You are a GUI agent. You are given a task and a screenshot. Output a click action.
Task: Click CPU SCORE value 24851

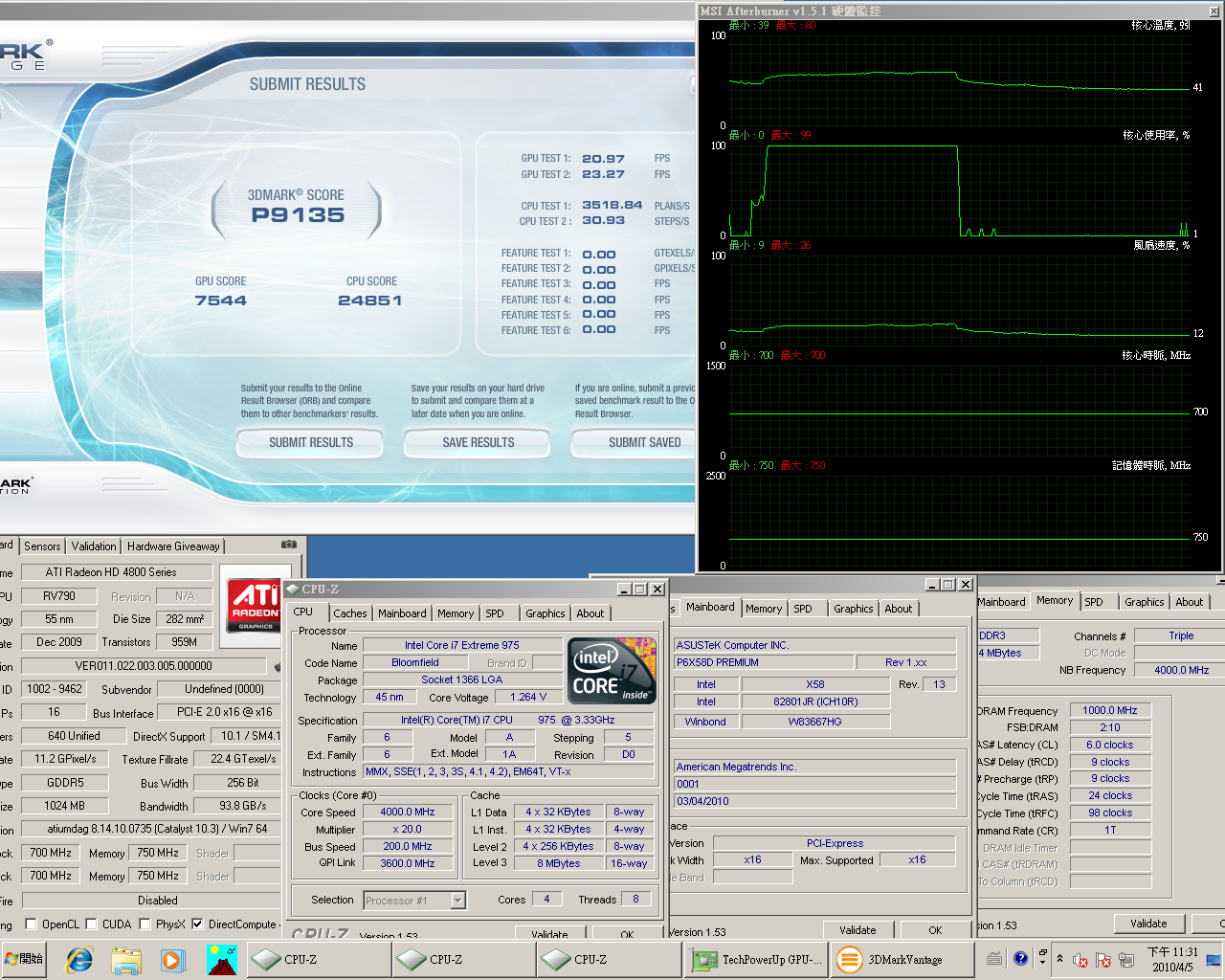(x=370, y=301)
